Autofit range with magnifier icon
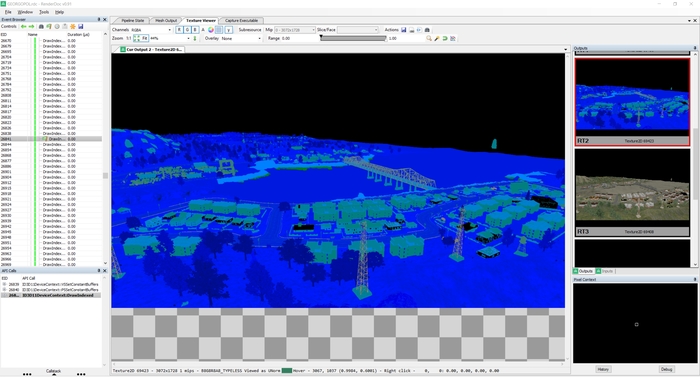This screenshot has width=700, height=377. (x=429, y=38)
